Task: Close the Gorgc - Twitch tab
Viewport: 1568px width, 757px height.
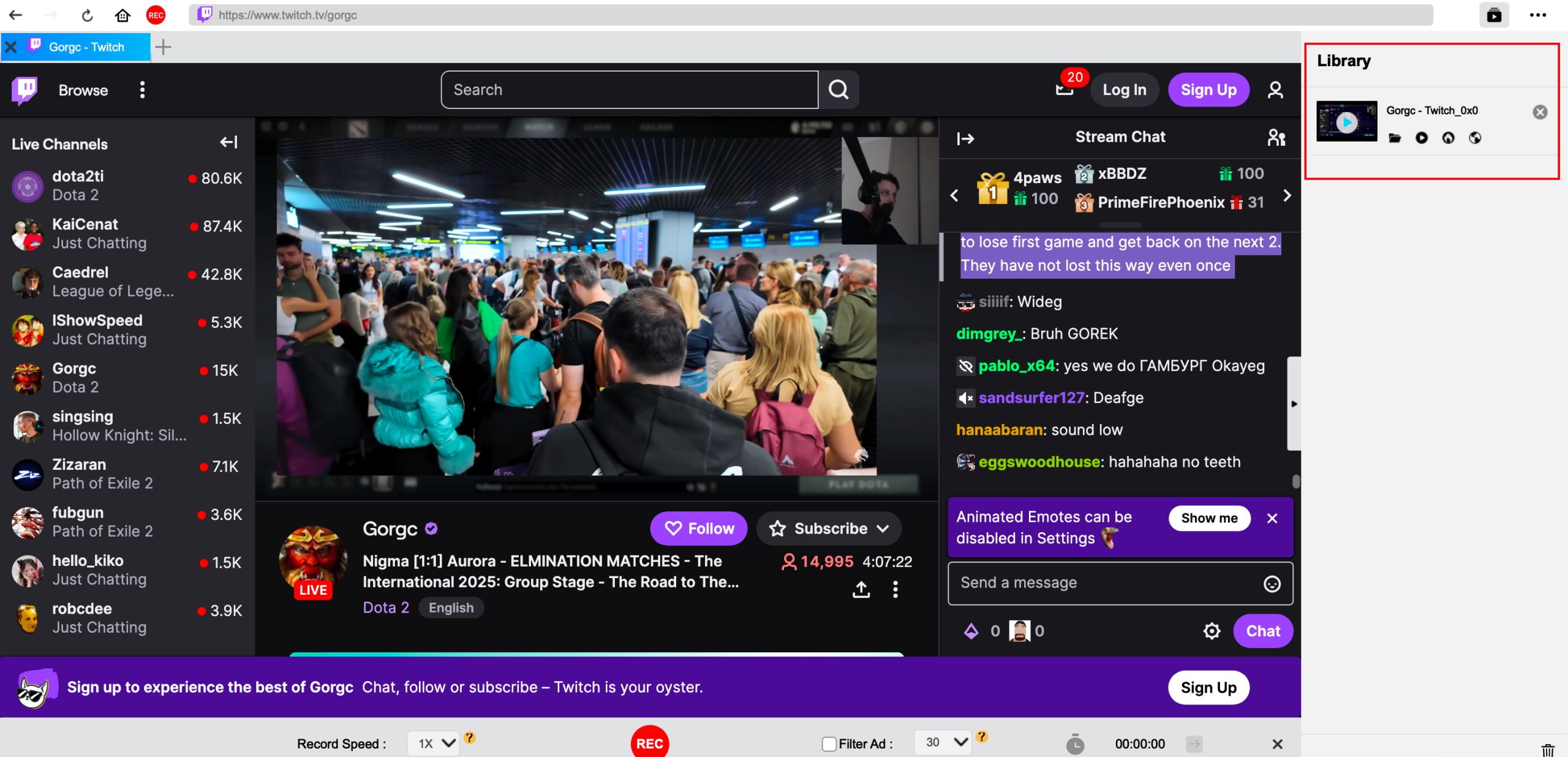Action: (x=10, y=47)
